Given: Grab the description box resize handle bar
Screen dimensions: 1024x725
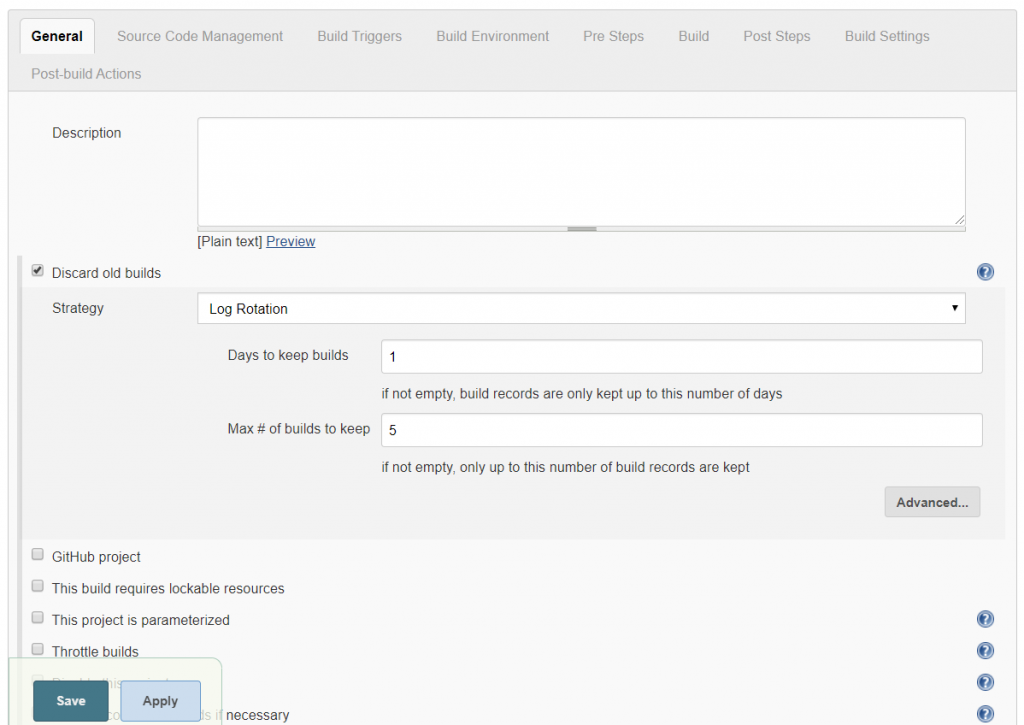Looking at the screenshot, I should (x=581, y=229).
